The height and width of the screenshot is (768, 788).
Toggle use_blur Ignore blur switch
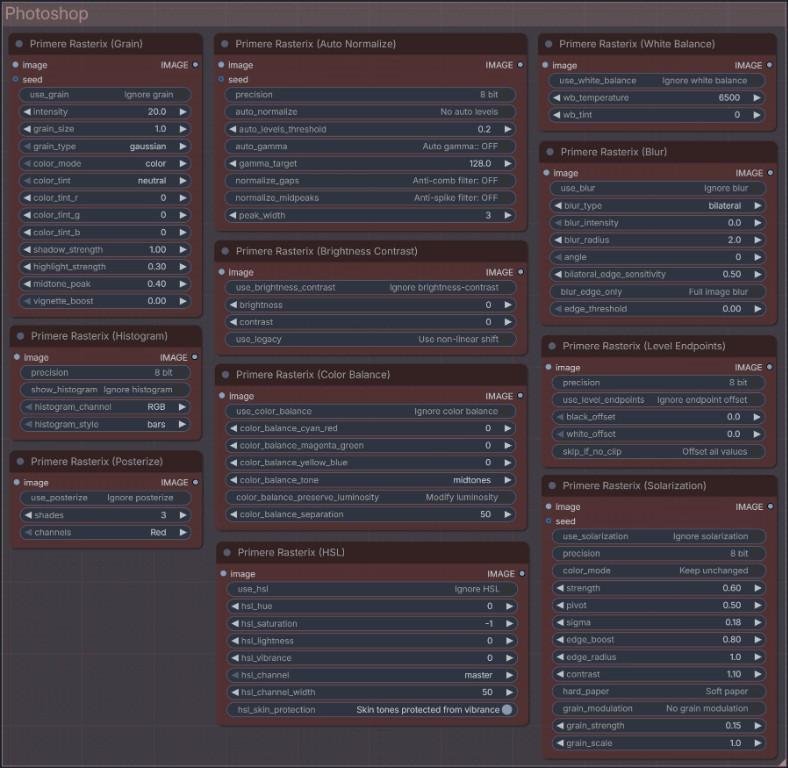coord(658,188)
